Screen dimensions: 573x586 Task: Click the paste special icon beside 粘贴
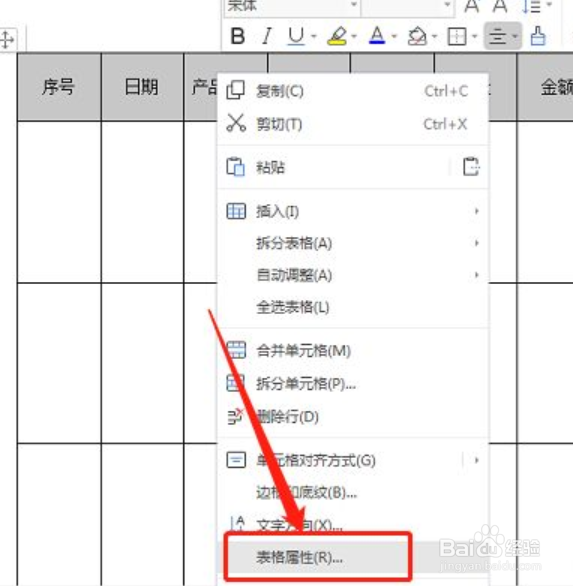coord(471,167)
